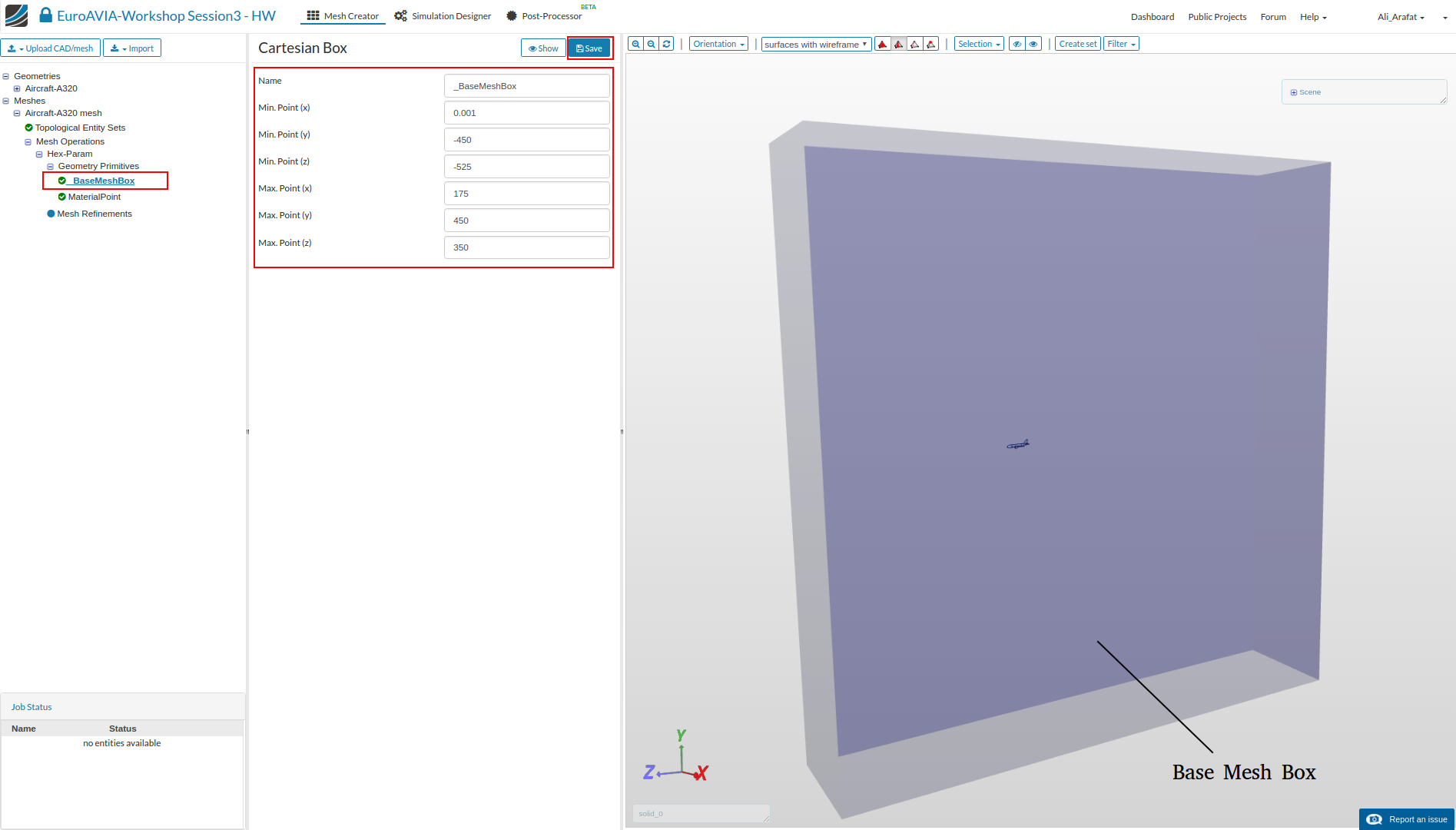Click the Min. Point (z) field

(x=527, y=167)
